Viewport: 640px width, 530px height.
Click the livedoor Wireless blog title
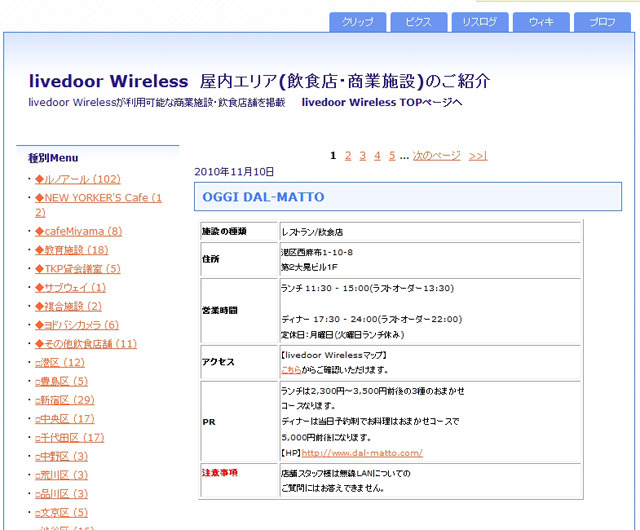click(260, 81)
